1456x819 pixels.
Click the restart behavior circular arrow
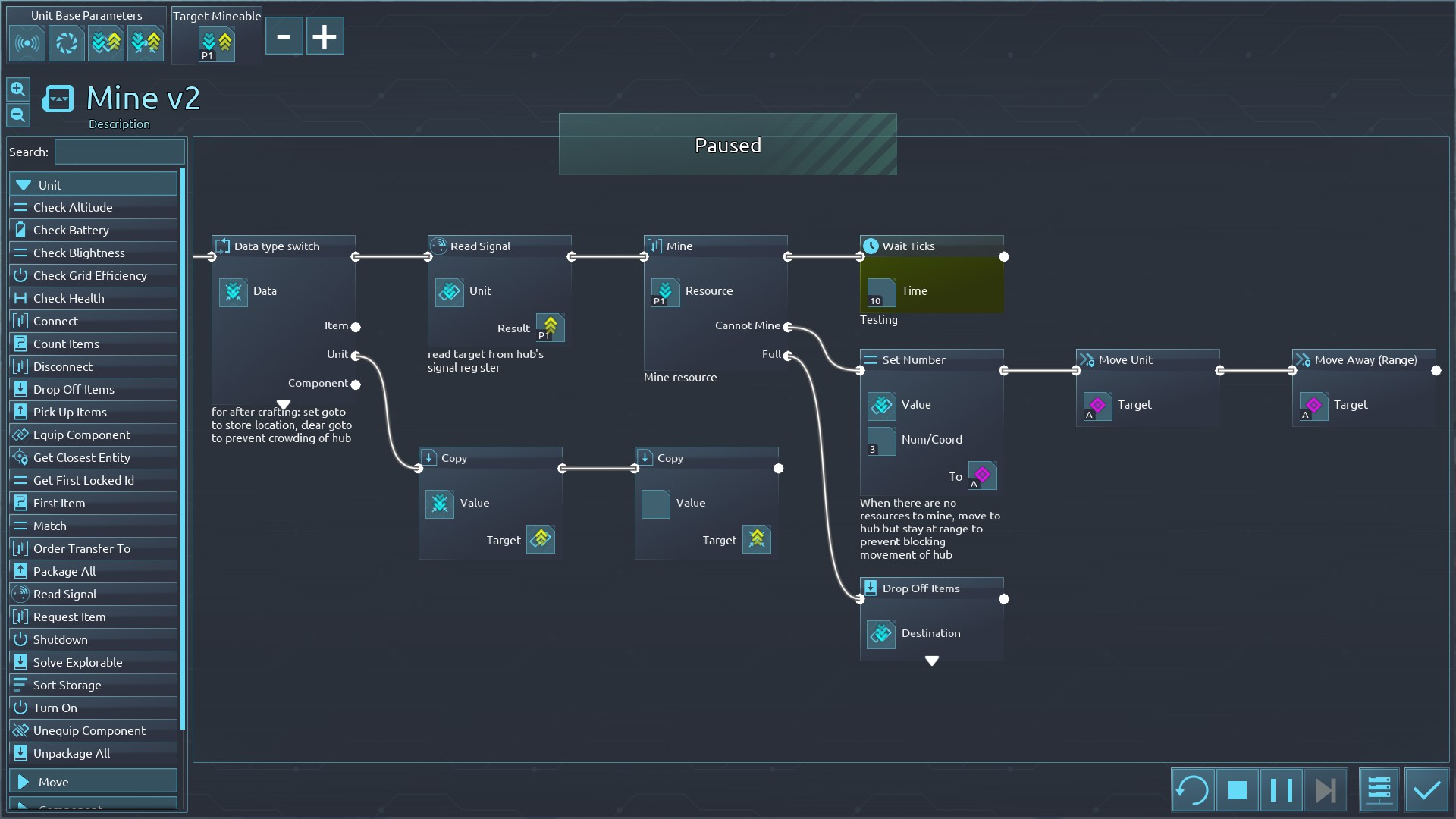[1192, 790]
